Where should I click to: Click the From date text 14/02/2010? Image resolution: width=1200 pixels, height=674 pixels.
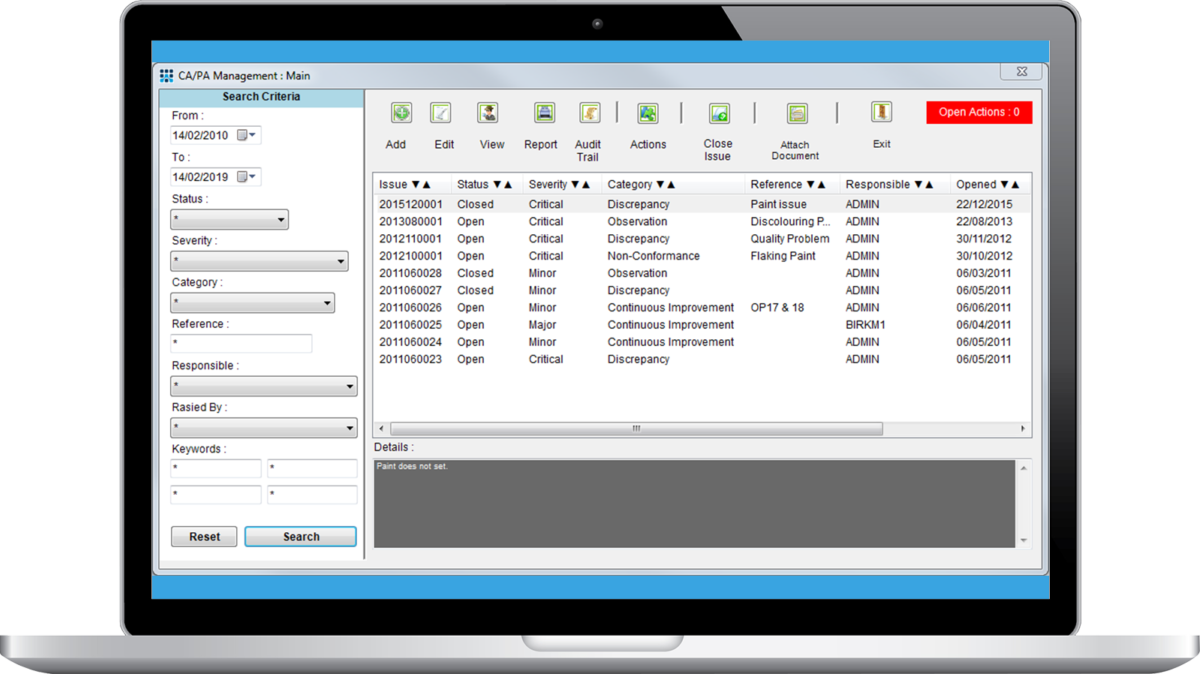click(201, 135)
